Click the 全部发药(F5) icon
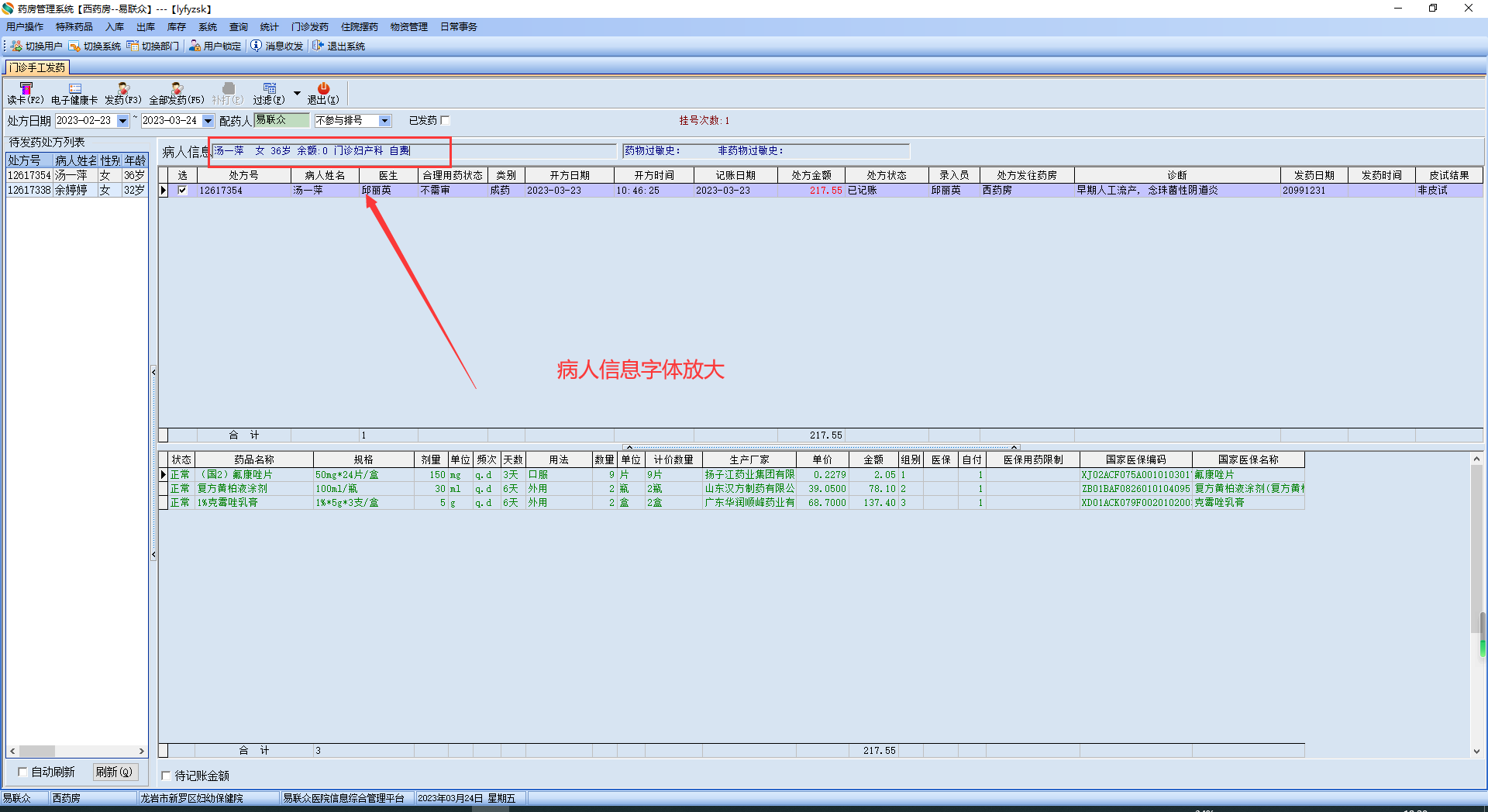This screenshot has width=1488, height=812. (177, 88)
